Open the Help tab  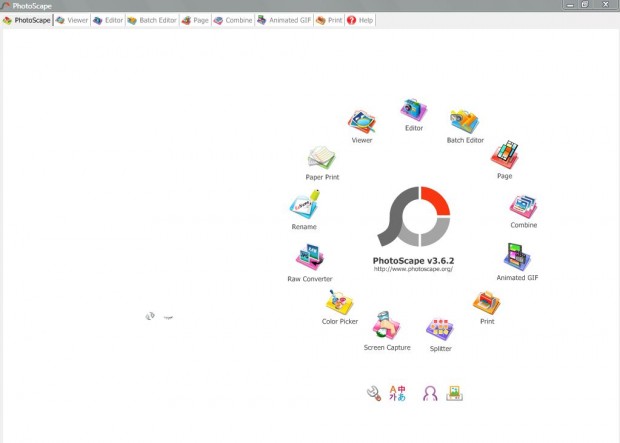pos(360,20)
